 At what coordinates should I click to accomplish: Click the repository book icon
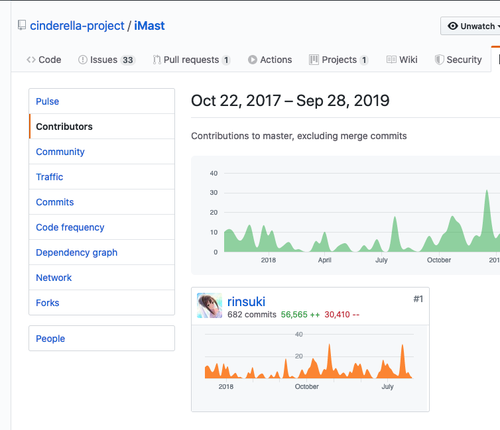[x=22, y=26]
